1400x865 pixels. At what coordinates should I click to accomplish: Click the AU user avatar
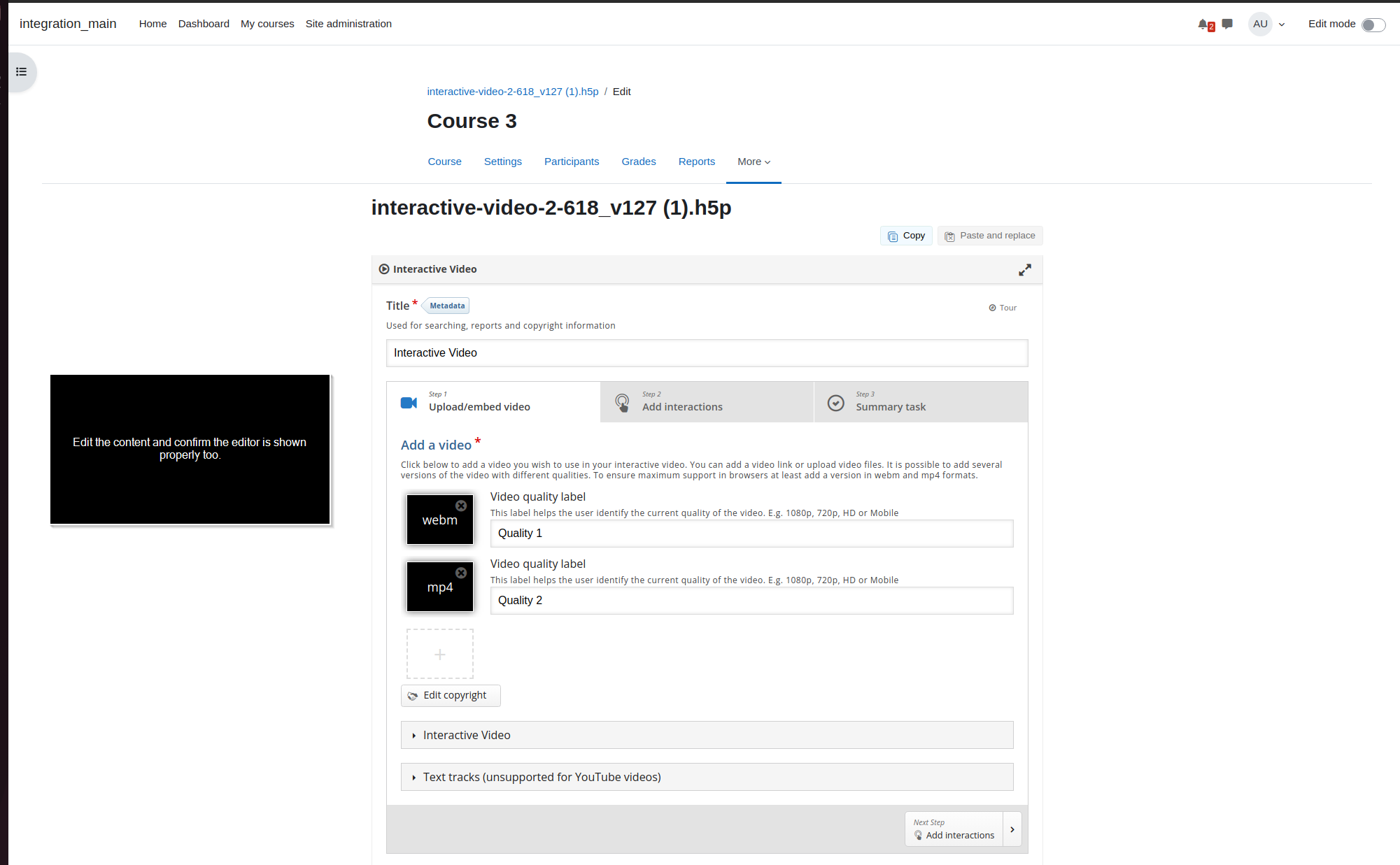(1260, 24)
